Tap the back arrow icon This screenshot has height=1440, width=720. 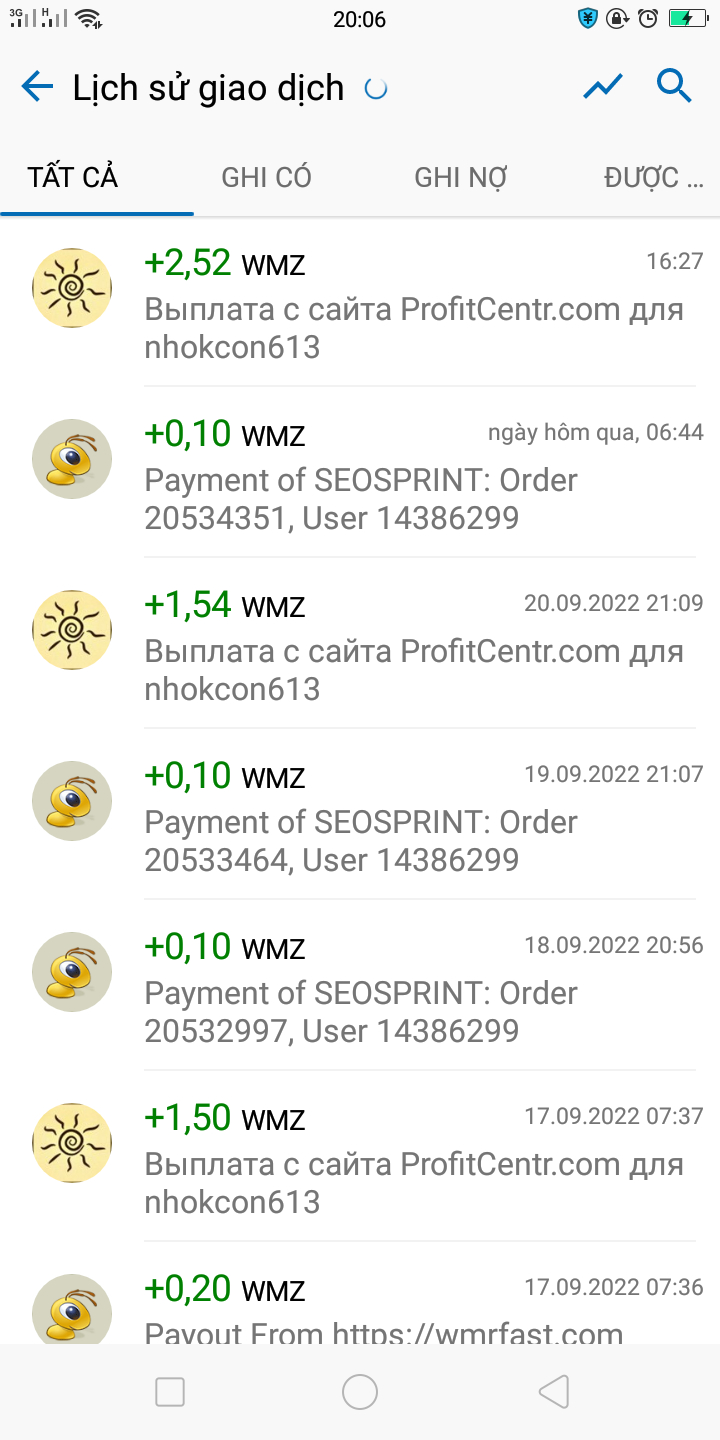pyautogui.click(x=37, y=87)
